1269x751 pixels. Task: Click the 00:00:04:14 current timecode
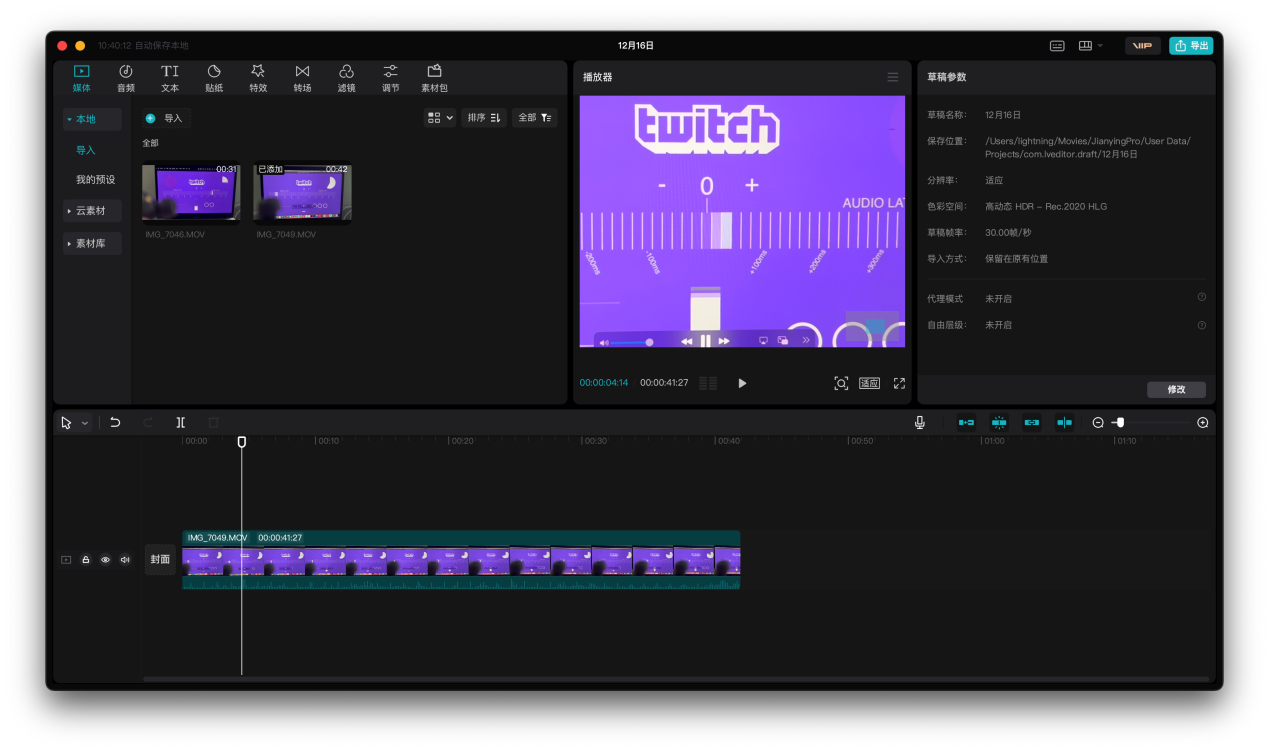604,383
